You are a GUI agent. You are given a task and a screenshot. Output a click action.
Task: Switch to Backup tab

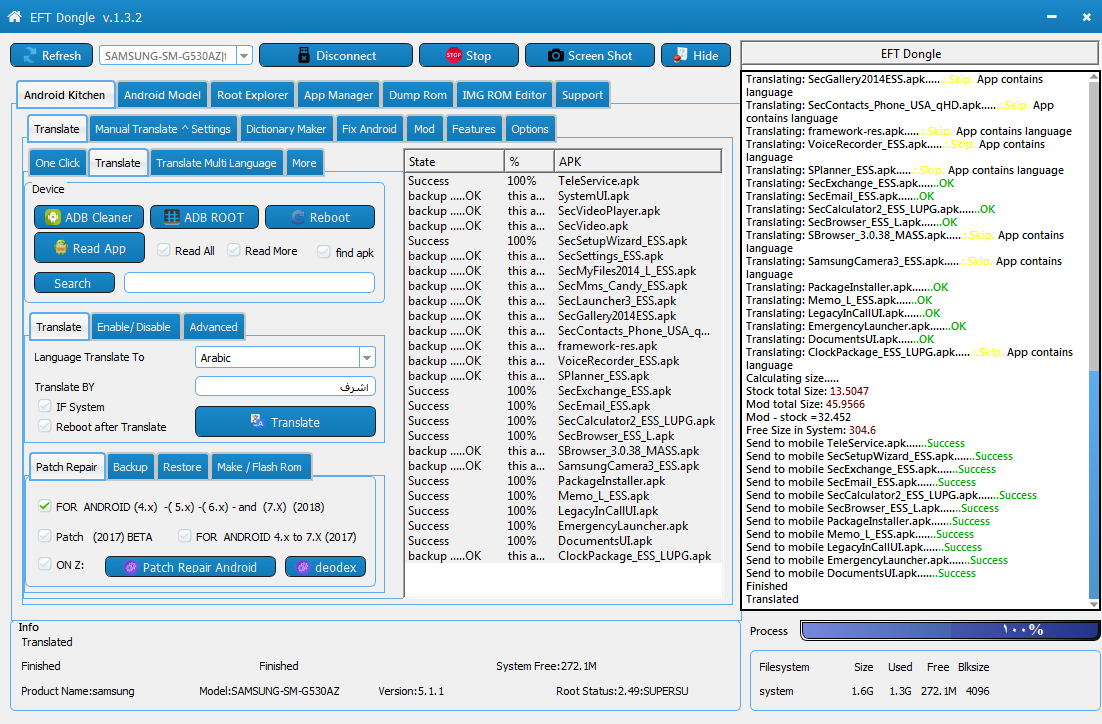click(130, 467)
